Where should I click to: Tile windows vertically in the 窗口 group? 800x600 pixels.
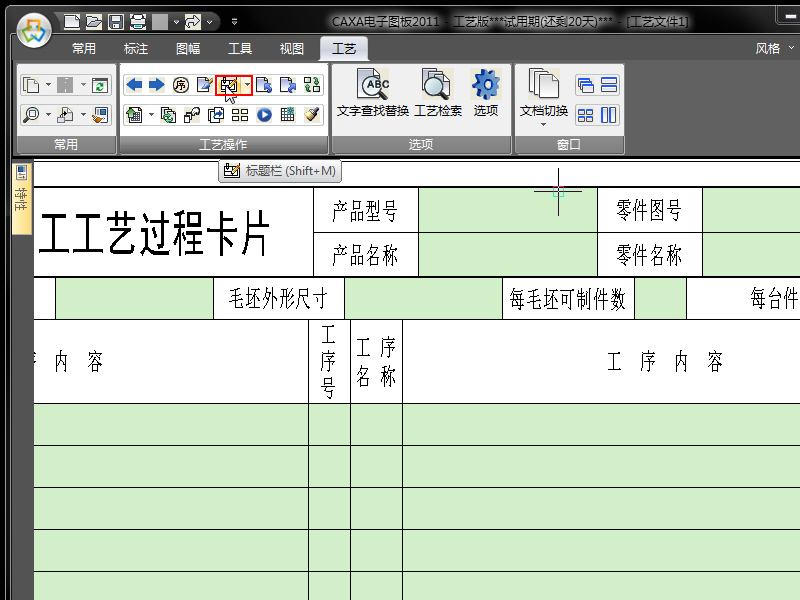[x=608, y=115]
